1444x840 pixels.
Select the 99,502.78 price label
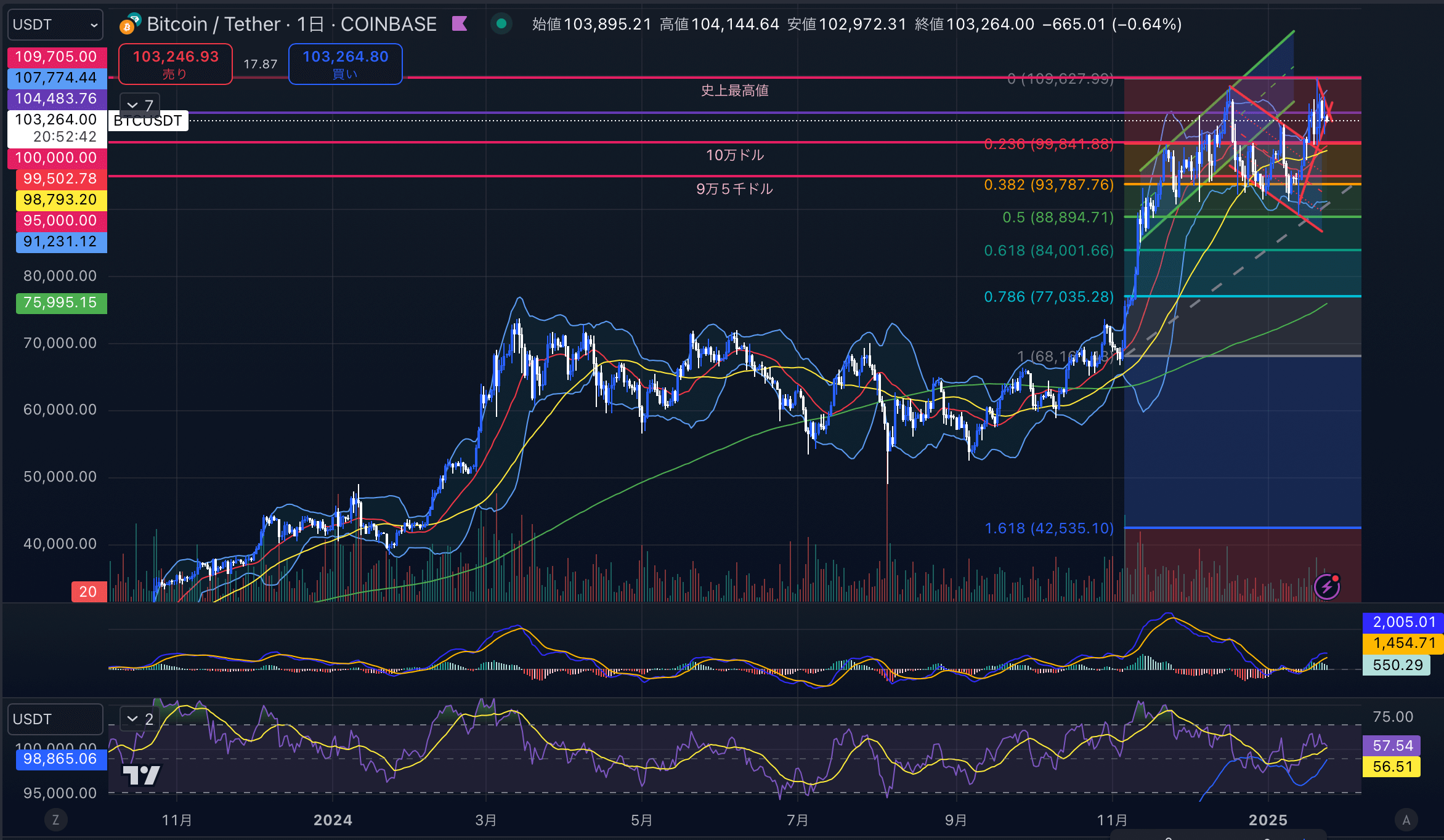(x=61, y=179)
